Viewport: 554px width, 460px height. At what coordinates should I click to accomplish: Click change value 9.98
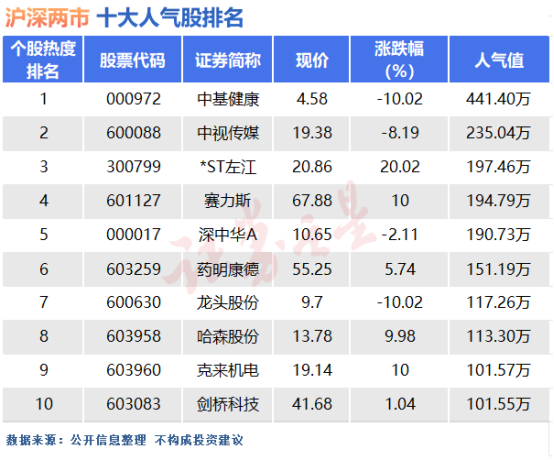pyautogui.click(x=400, y=336)
